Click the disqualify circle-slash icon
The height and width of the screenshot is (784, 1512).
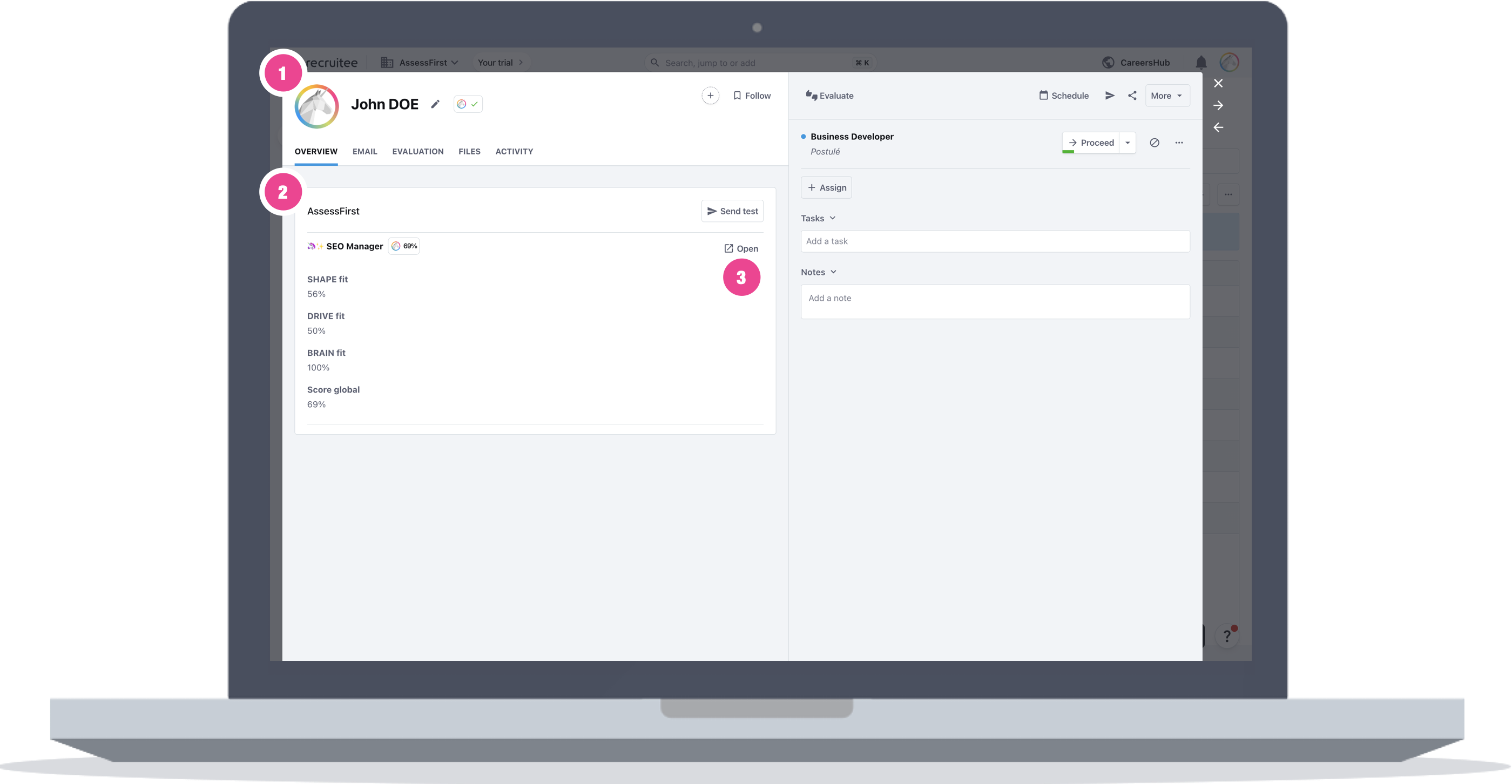(x=1154, y=143)
